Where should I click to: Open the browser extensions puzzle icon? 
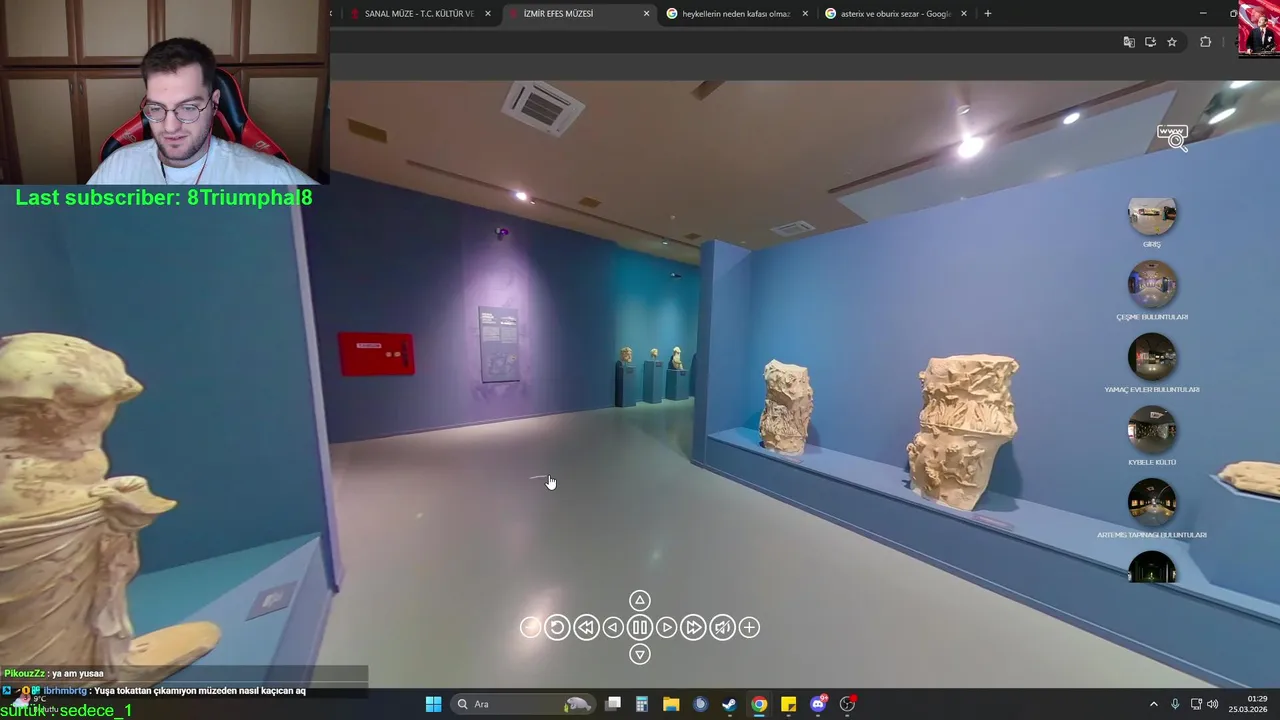(x=1205, y=42)
